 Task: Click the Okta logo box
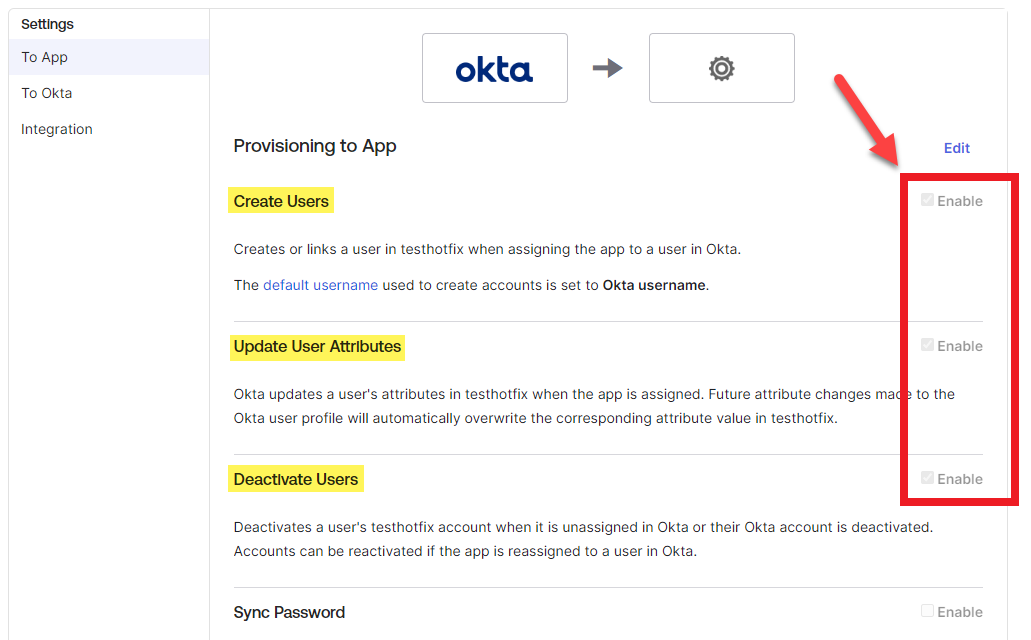[x=494, y=68]
